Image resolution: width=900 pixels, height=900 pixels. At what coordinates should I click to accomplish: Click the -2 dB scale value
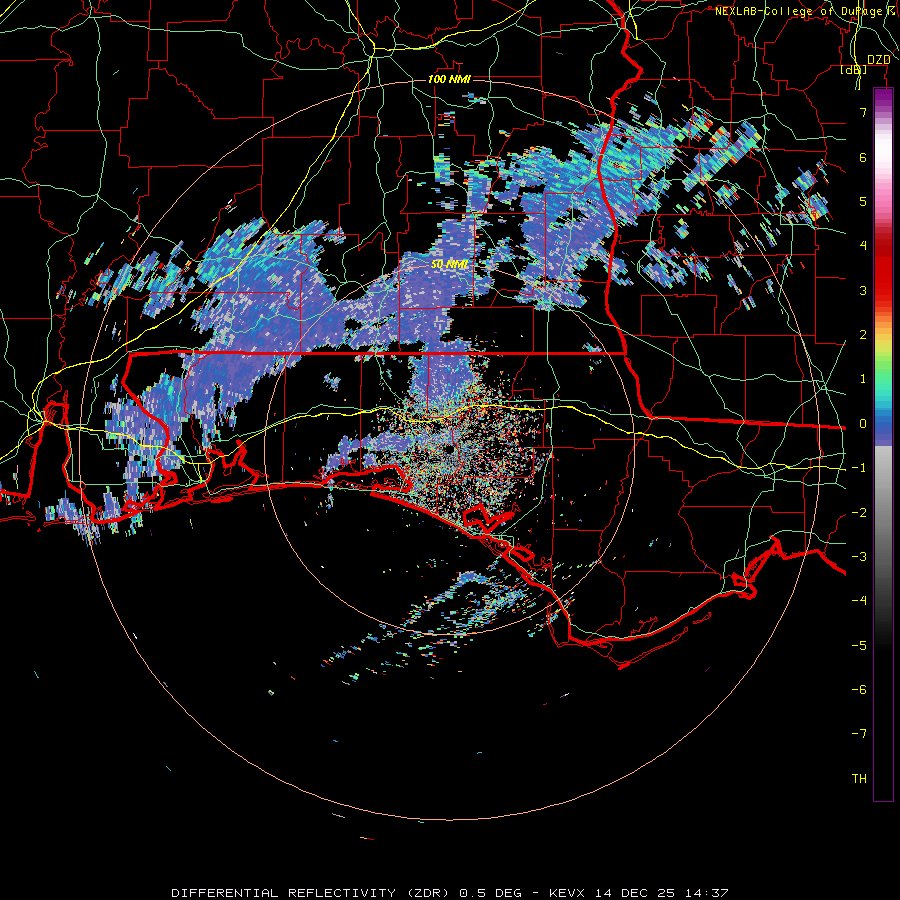coord(859,513)
